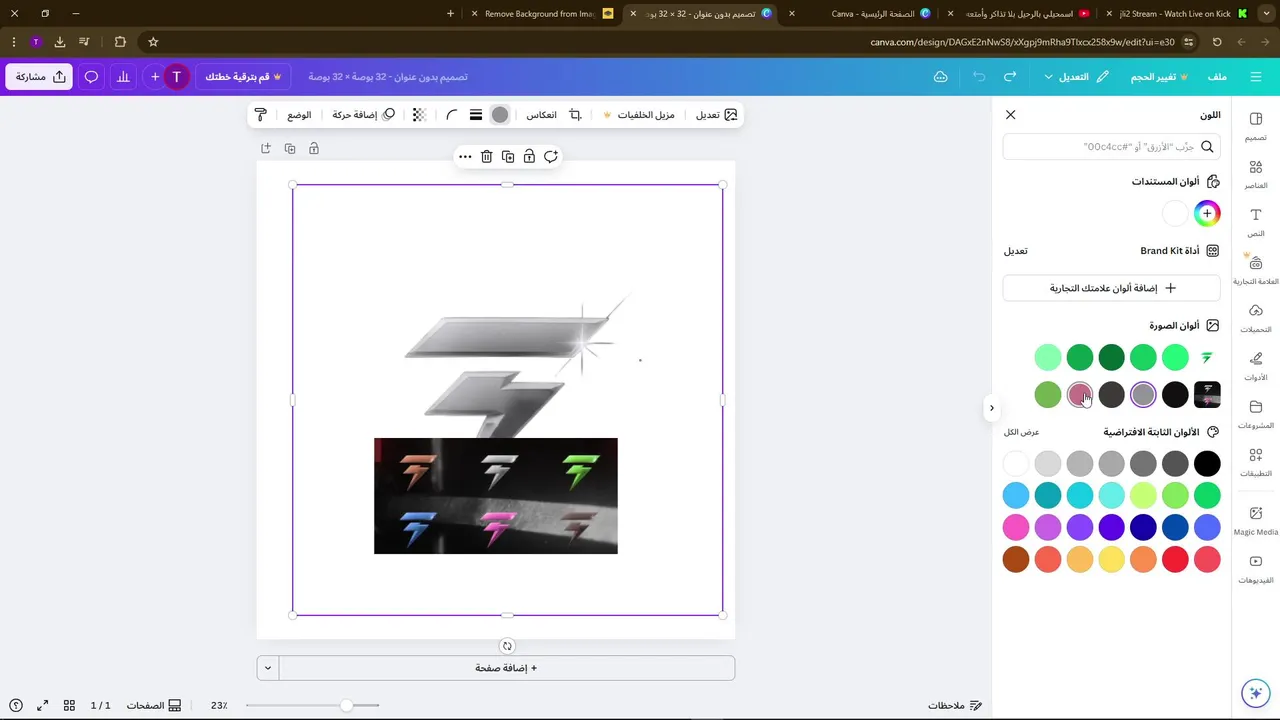The height and width of the screenshot is (720, 1280).
Task: Toggle grid view in bottom bar
Action: [x=69, y=705]
